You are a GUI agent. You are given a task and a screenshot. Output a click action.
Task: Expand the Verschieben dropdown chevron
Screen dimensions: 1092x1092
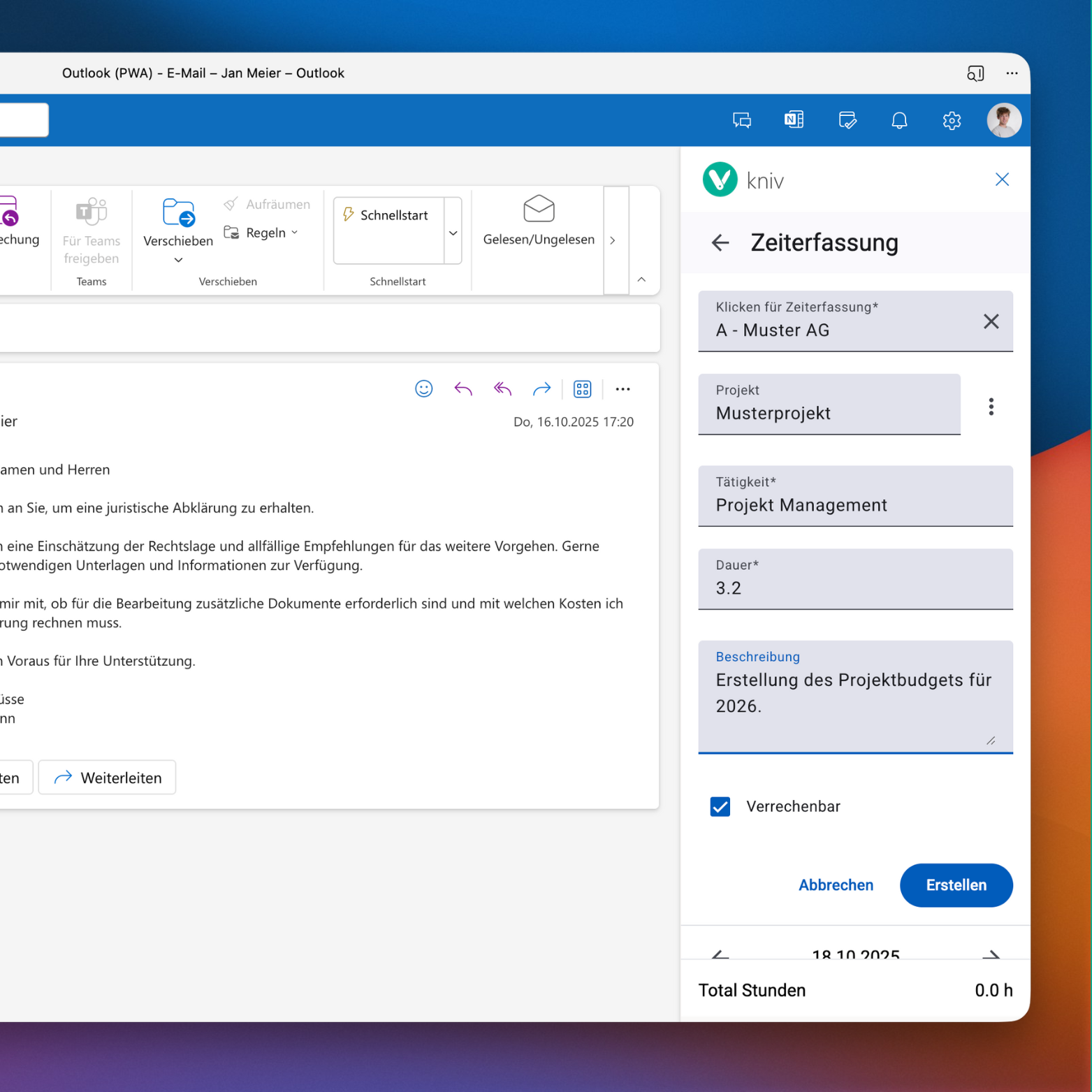pos(177,259)
